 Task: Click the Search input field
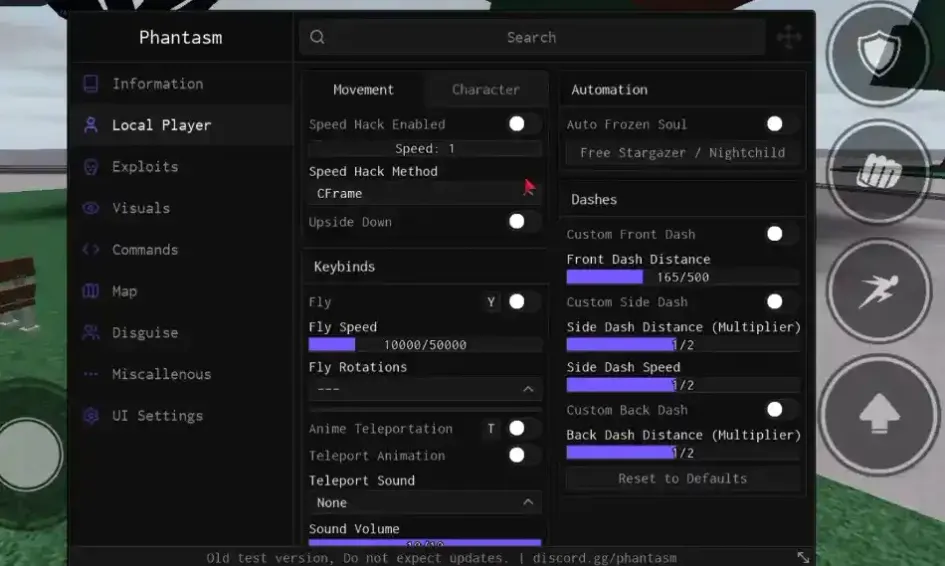532,37
